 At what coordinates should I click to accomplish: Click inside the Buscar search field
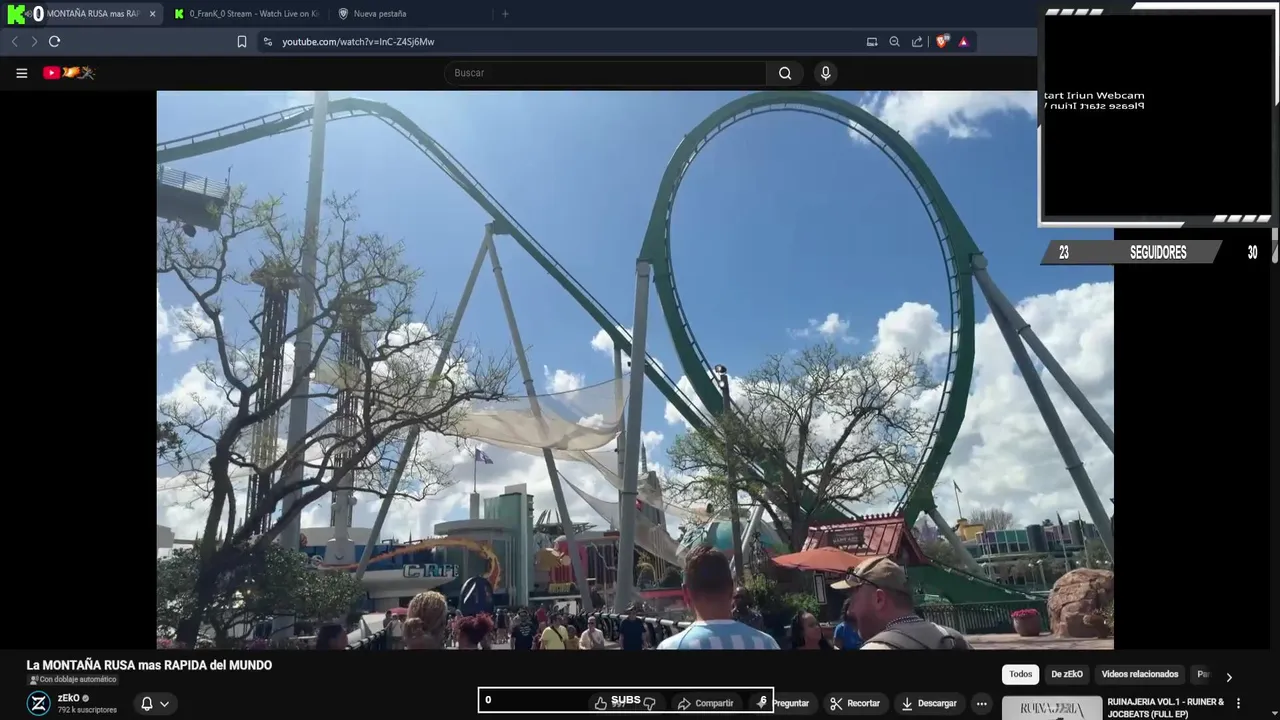(x=606, y=73)
